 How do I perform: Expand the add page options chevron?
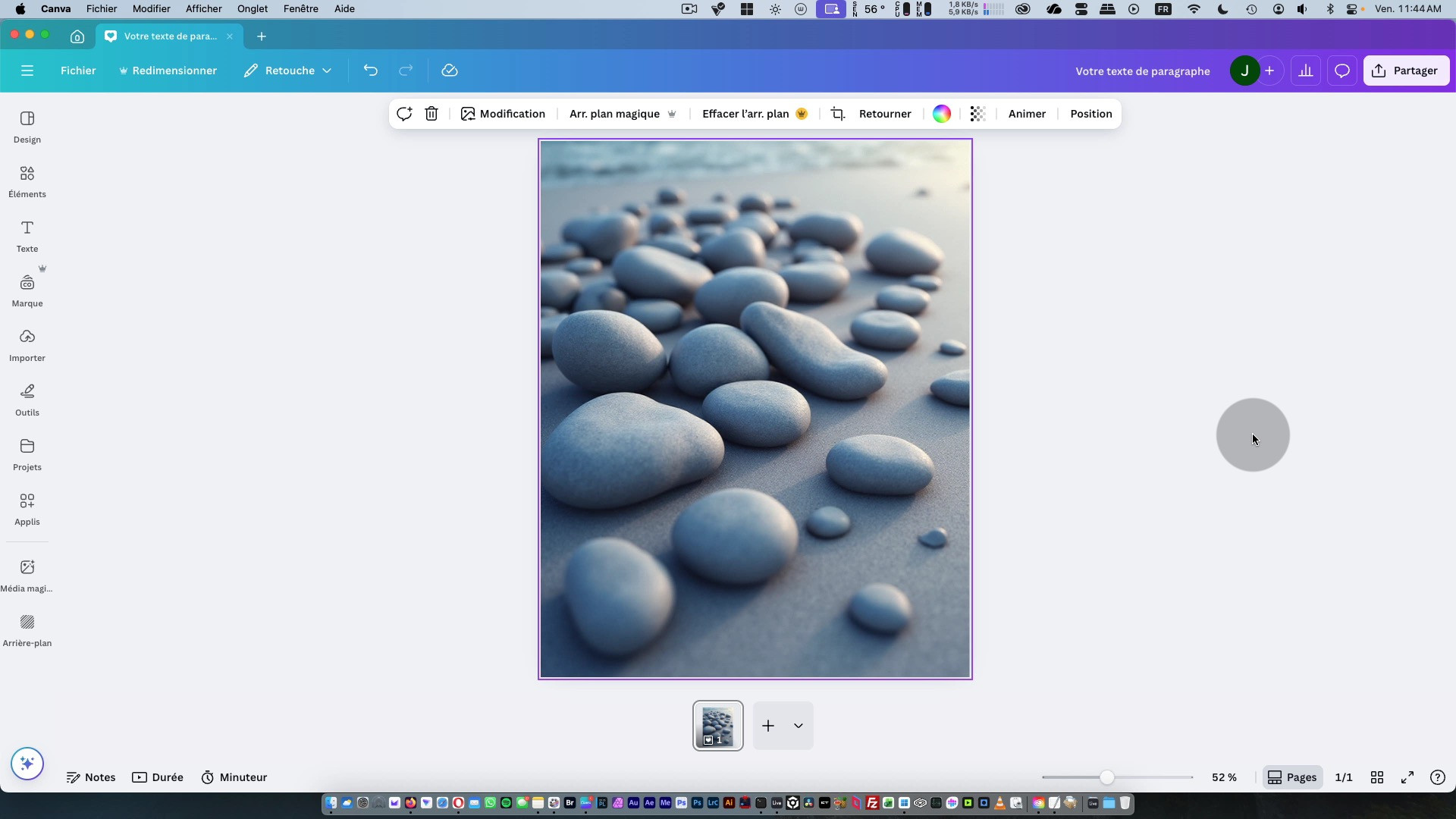click(799, 726)
